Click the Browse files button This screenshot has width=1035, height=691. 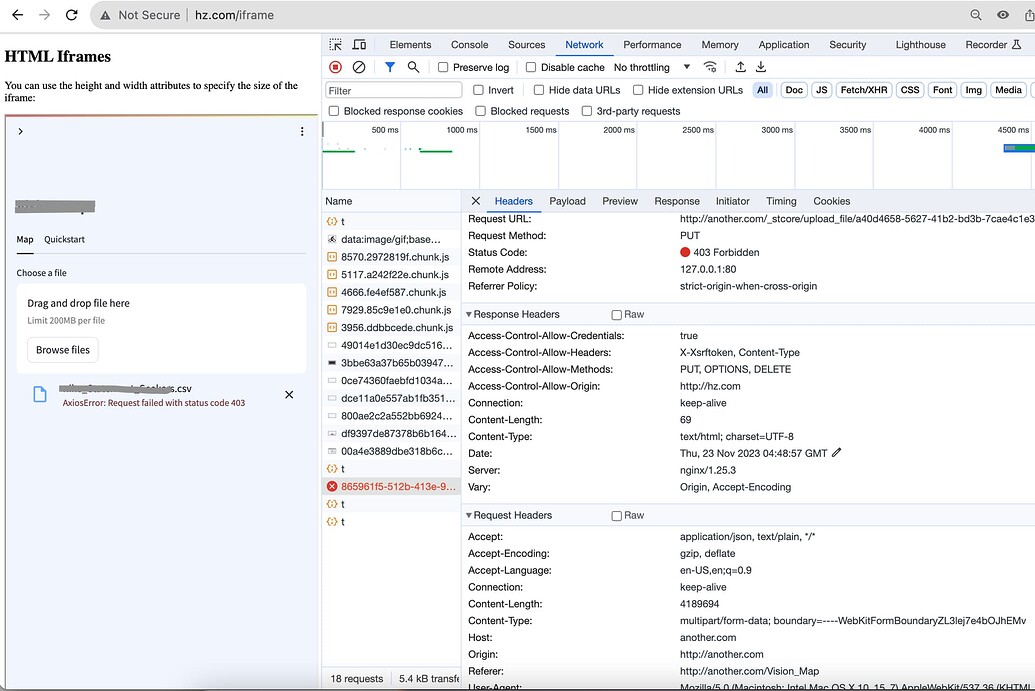(x=62, y=350)
